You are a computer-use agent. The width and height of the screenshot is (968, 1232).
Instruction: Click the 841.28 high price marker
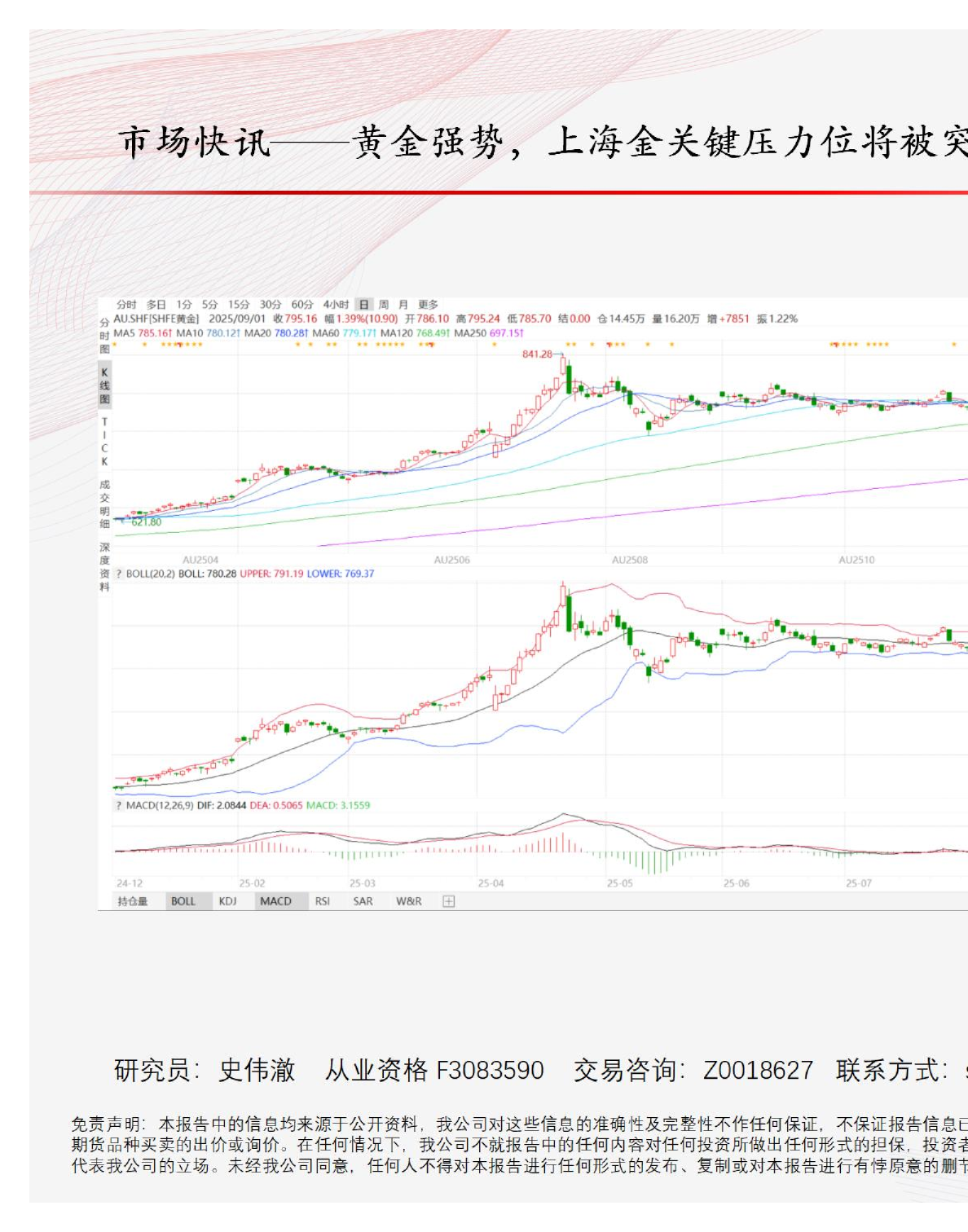[536, 354]
